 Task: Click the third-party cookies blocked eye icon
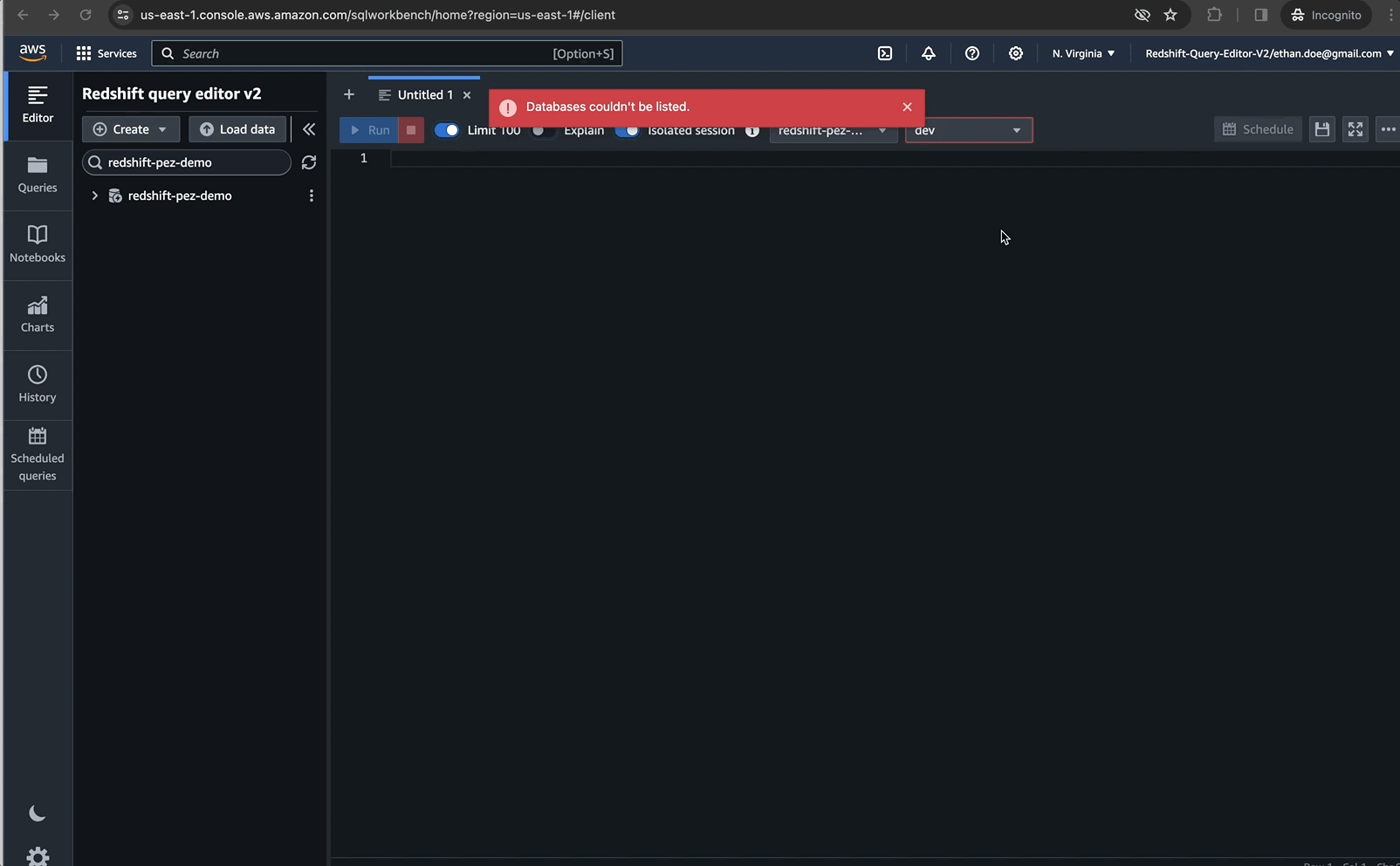(x=1142, y=15)
